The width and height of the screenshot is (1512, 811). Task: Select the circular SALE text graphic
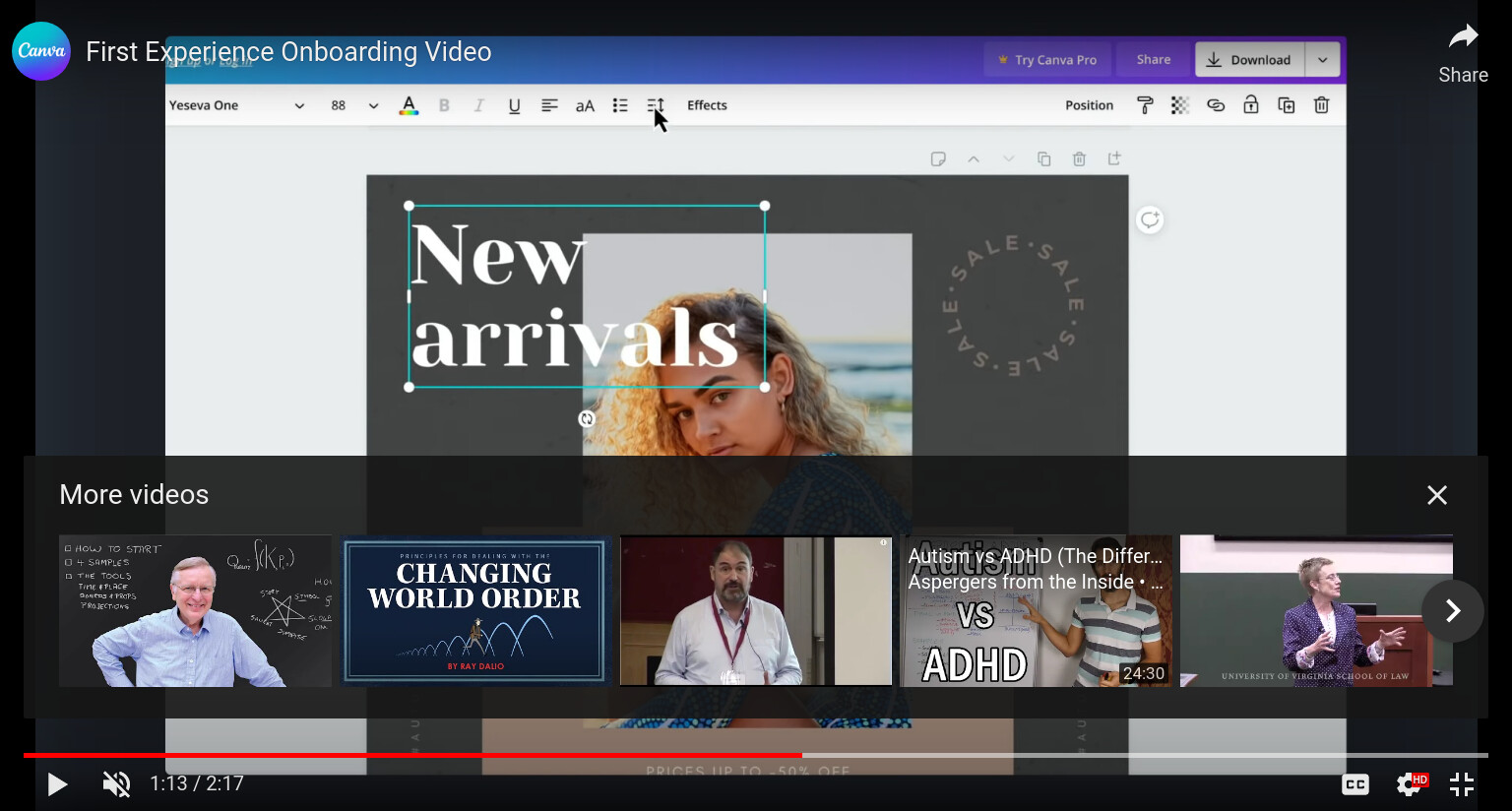point(1014,305)
